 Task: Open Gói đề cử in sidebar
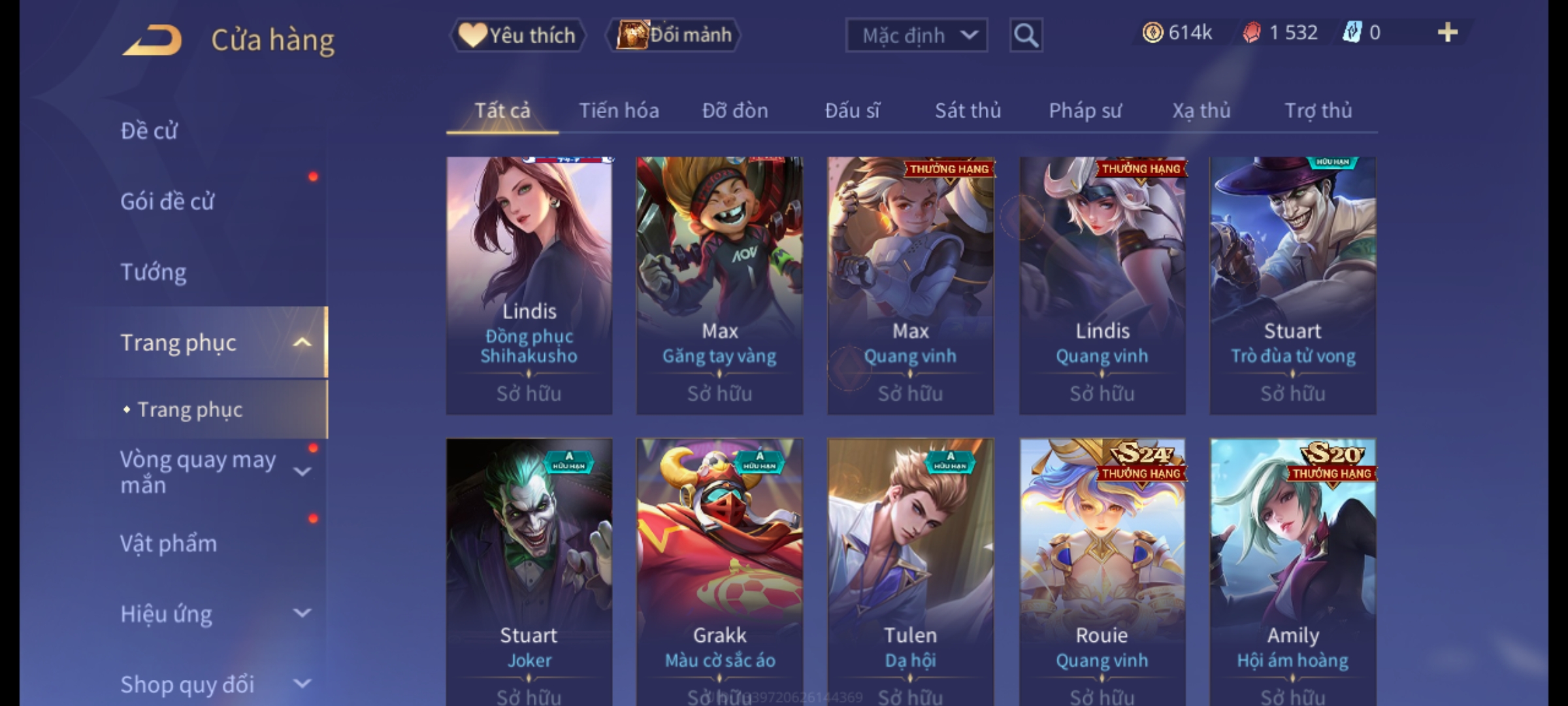(167, 201)
